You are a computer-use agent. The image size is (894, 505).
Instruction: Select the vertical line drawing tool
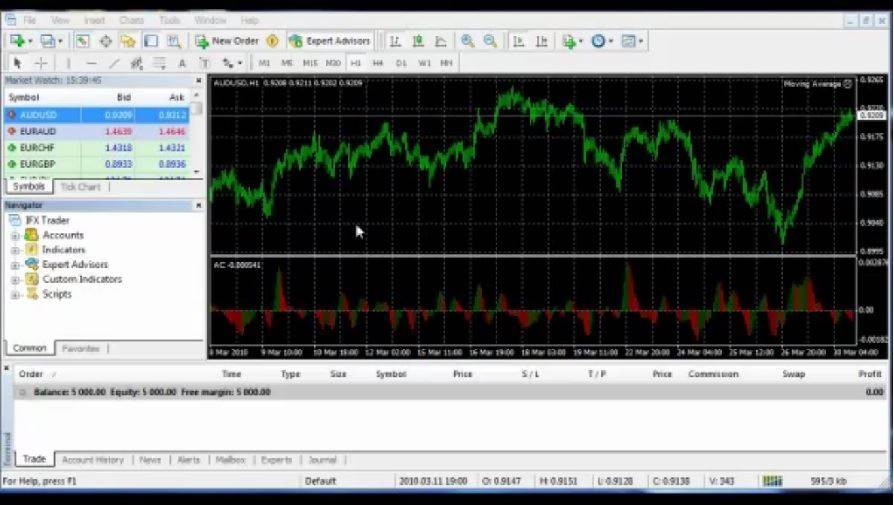click(x=68, y=63)
